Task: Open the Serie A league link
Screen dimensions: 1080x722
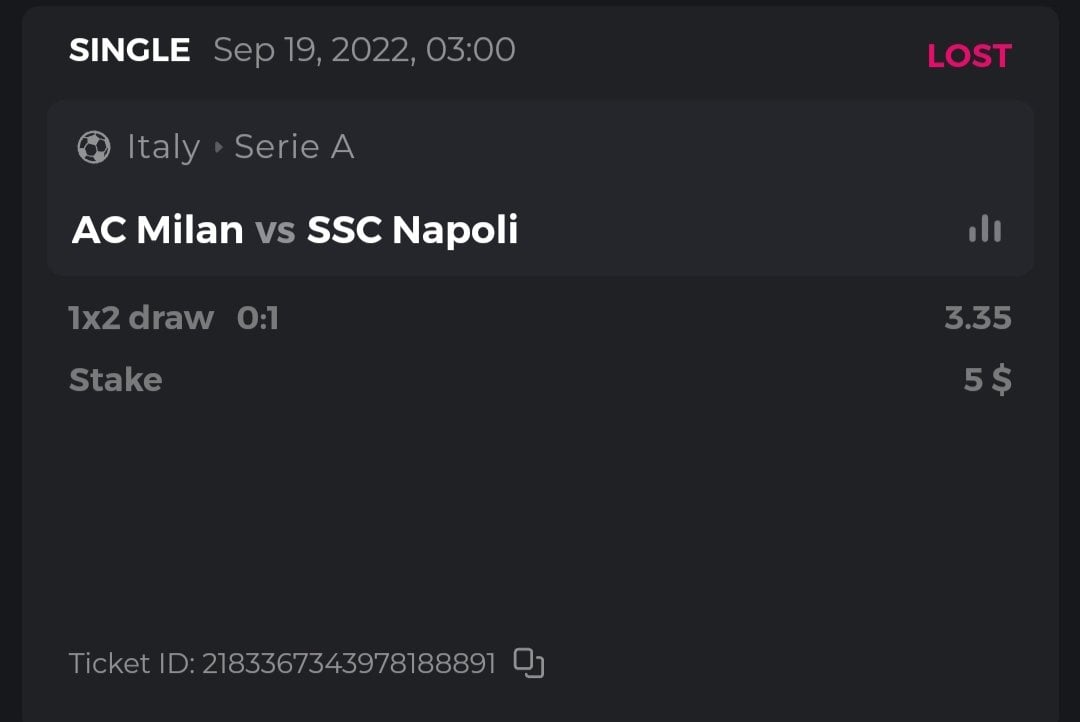Action: pos(294,148)
